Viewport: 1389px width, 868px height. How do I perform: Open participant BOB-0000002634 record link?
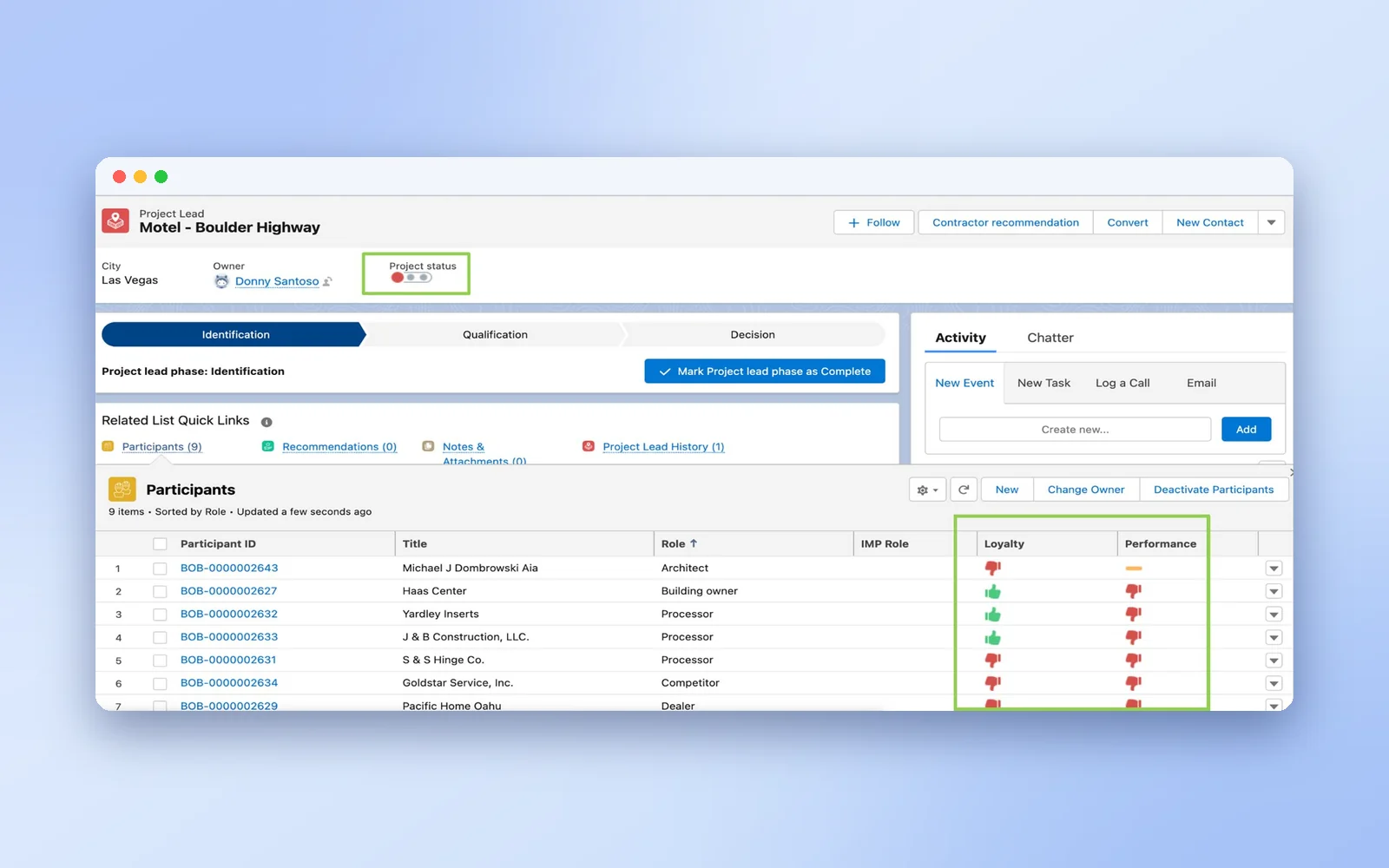[229, 683]
